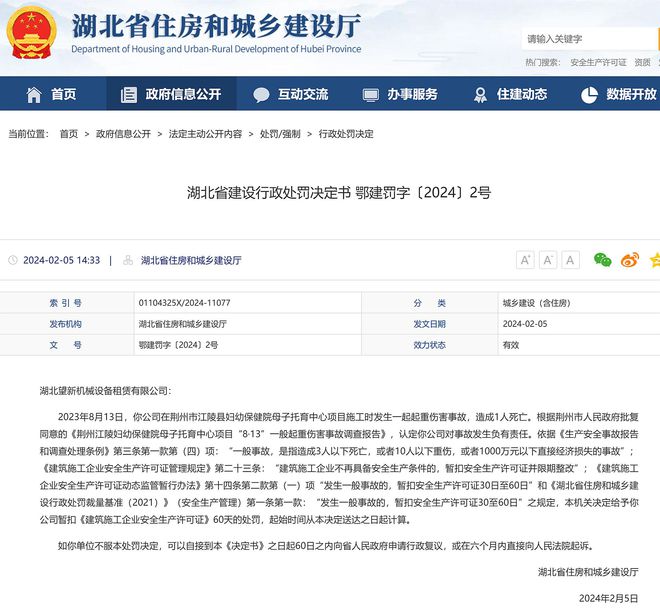Click the category value 城乡建设（含住房）
This screenshot has height=615, width=660.
pyautogui.click(x=536, y=303)
